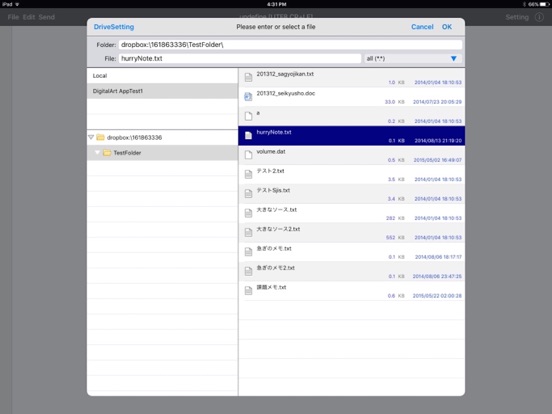This screenshot has width=552, height=414.
Task: Select file 201312_seikyusho.doc
Action: click(351, 97)
